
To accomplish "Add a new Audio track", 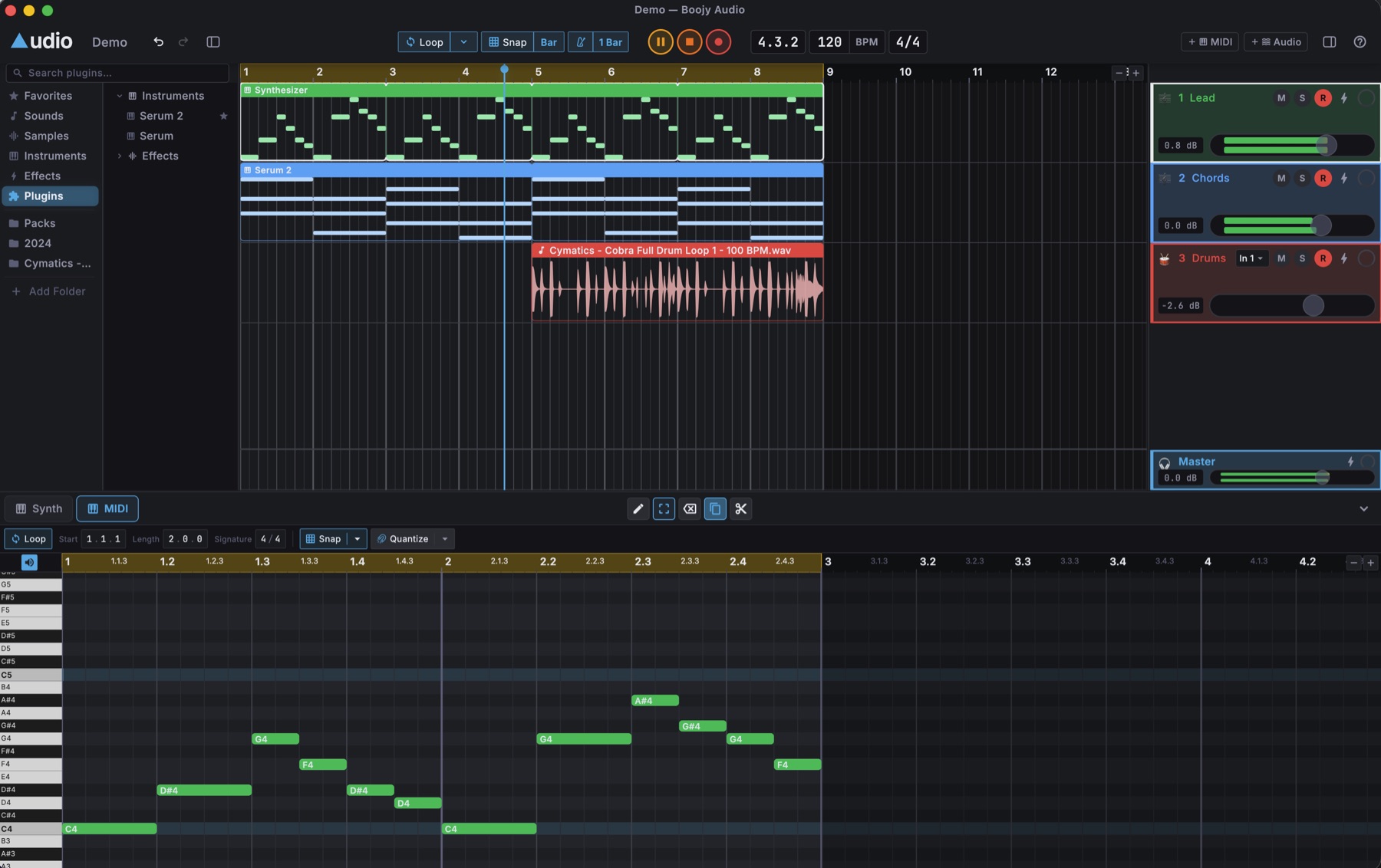I will [x=1276, y=41].
